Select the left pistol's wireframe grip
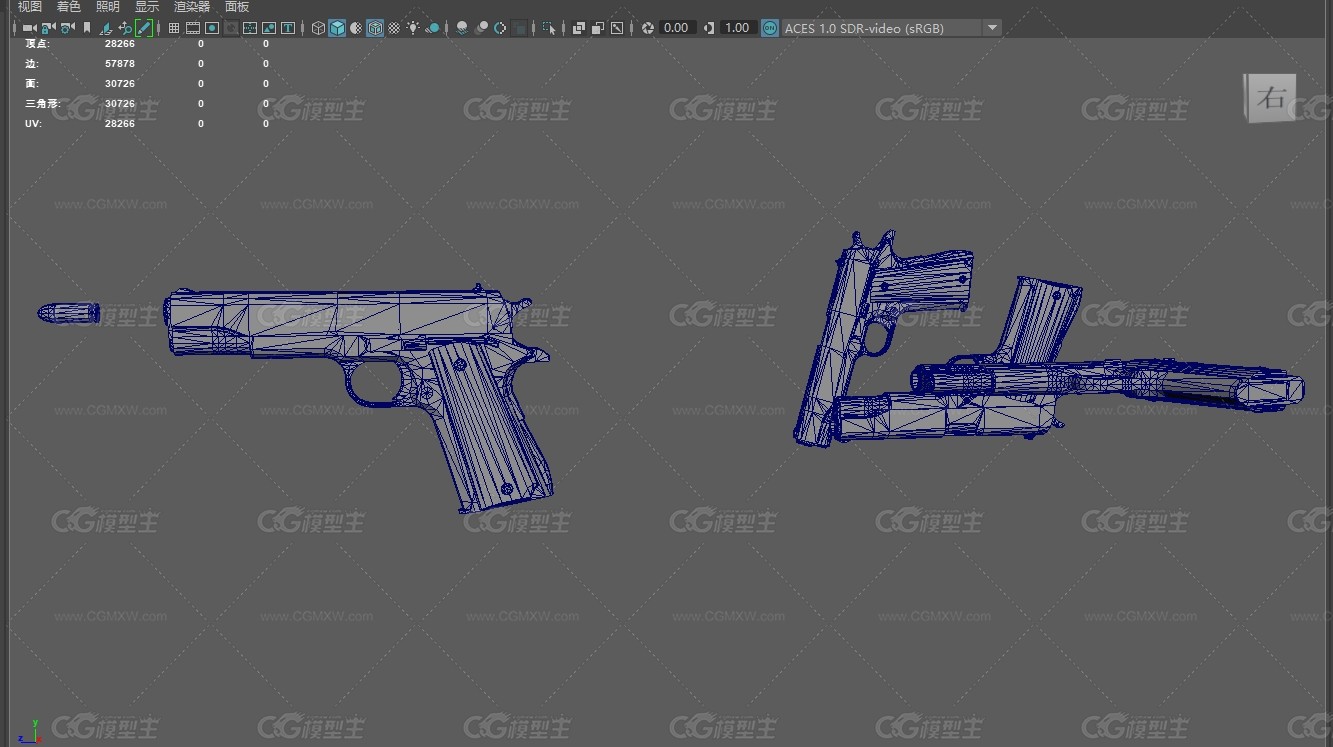This screenshot has height=747, width=1333. tap(490, 425)
